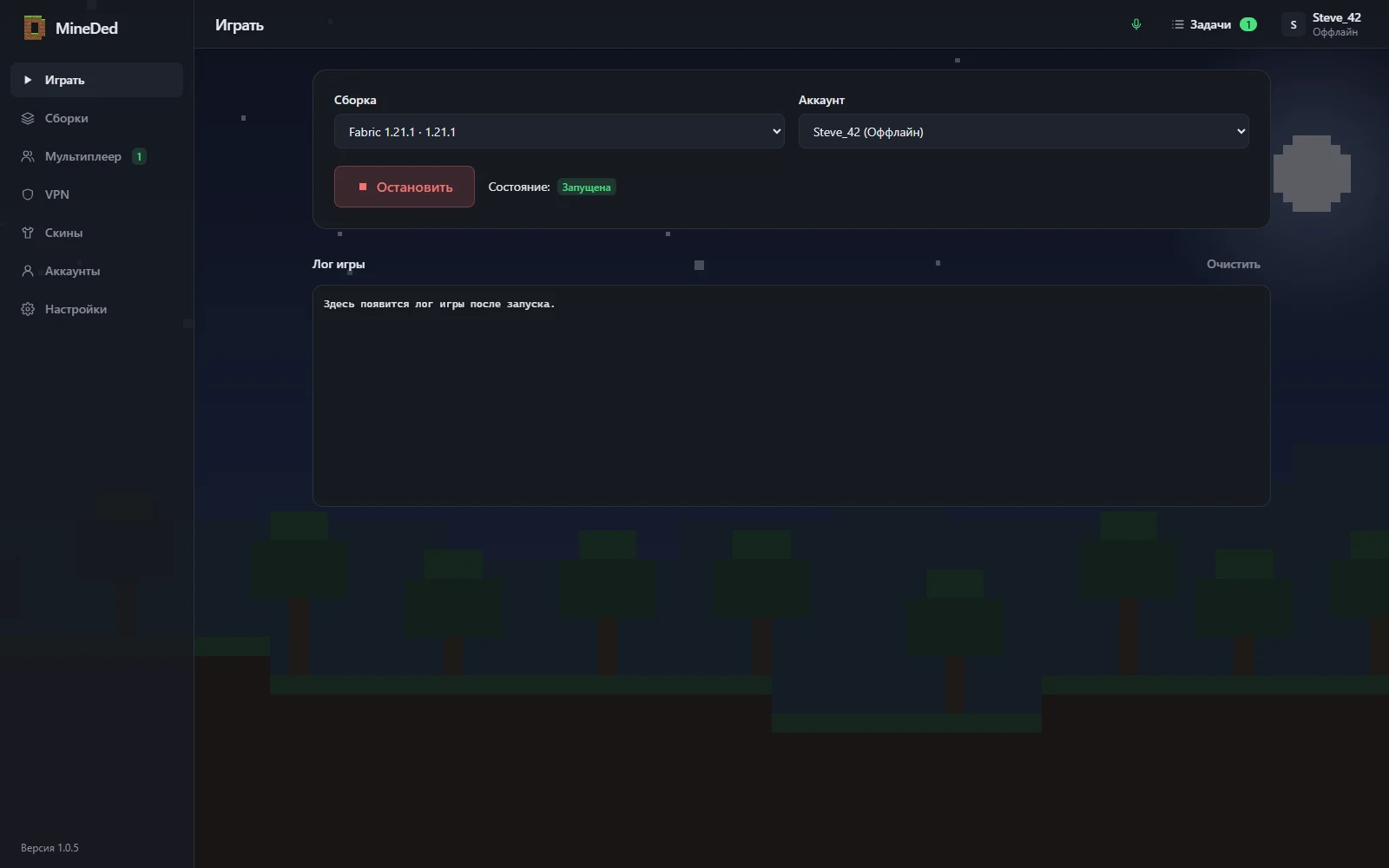
Task: Click the game log text area
Action: [791, 396]
